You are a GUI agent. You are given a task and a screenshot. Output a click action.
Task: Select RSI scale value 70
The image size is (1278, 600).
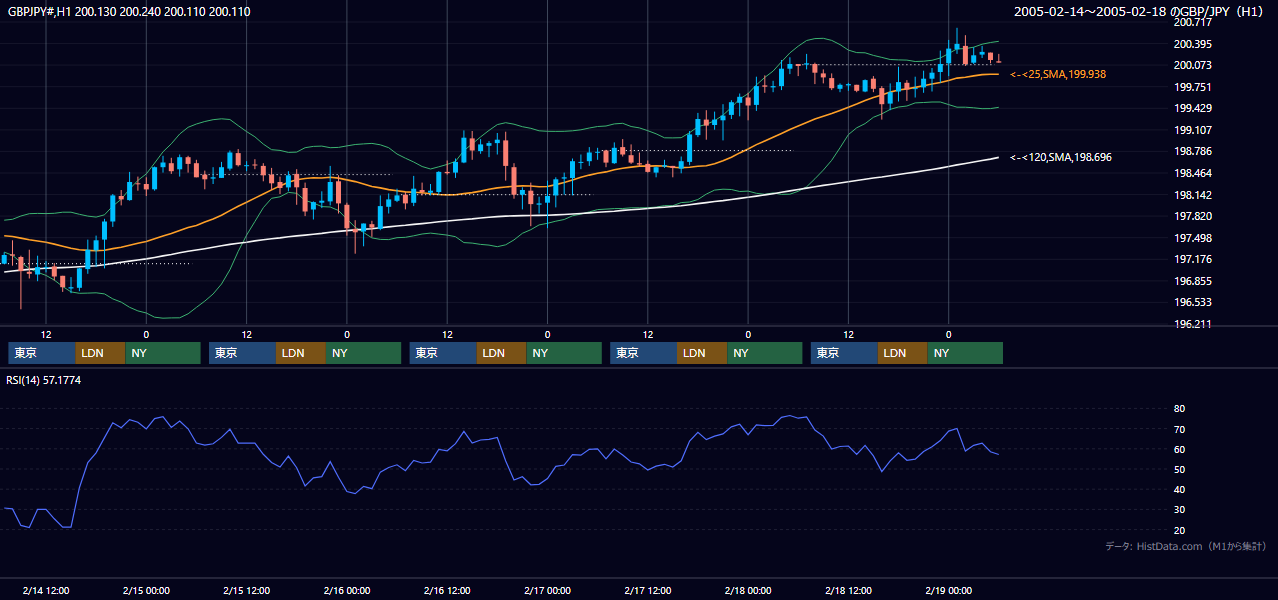(1179, 429)
